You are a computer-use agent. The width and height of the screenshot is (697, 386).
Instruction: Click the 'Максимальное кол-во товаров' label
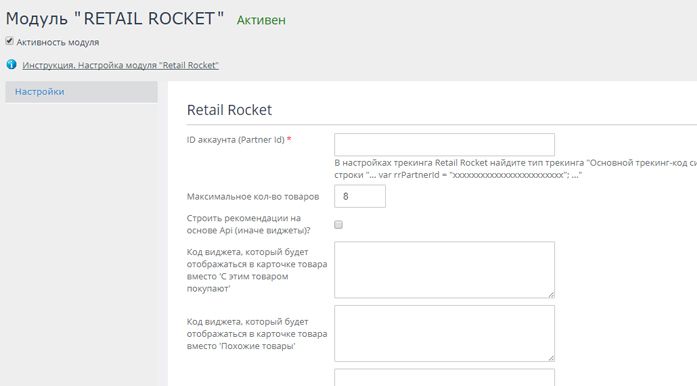pos(253,197)
